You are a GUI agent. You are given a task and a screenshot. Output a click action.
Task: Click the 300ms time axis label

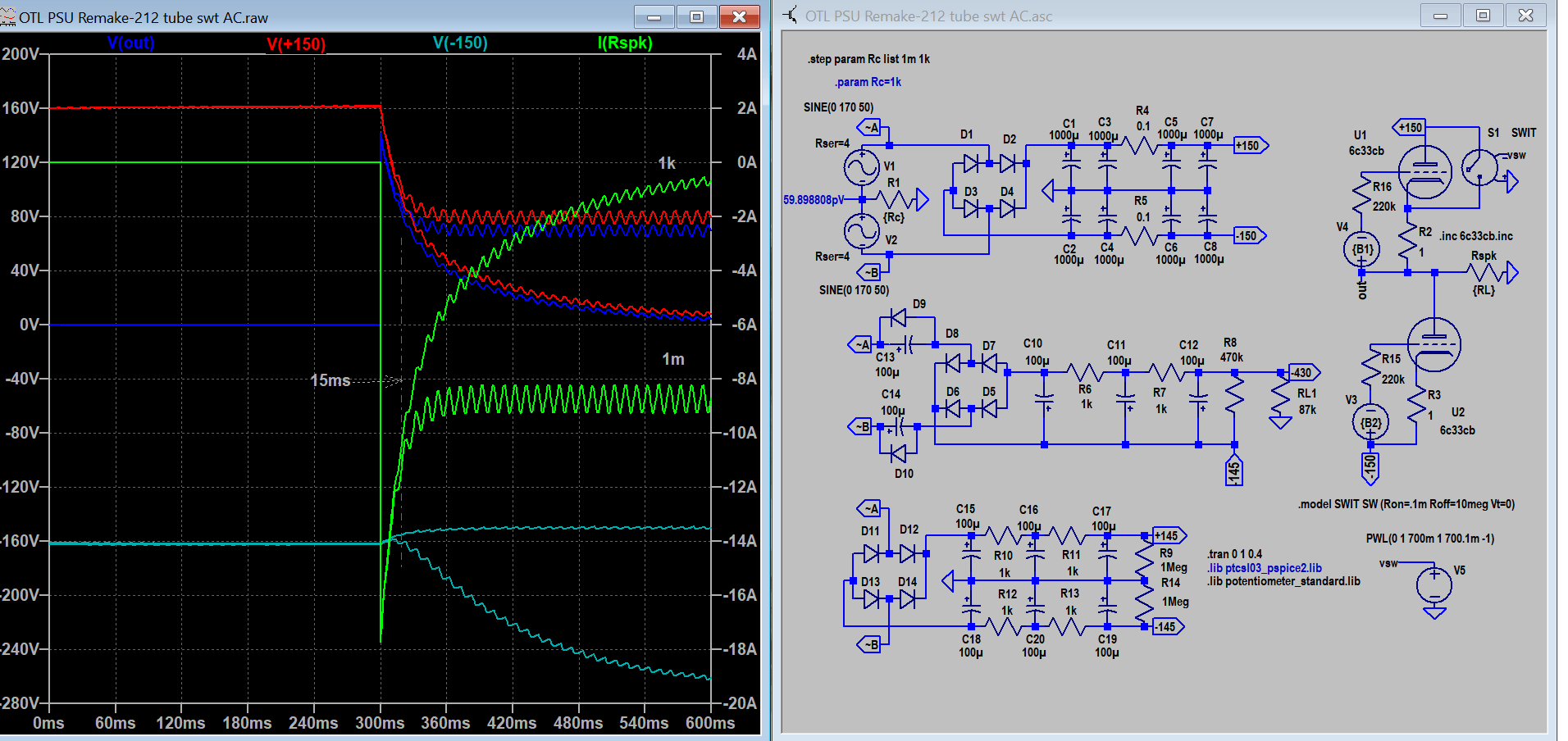click(x=380, y=723)
